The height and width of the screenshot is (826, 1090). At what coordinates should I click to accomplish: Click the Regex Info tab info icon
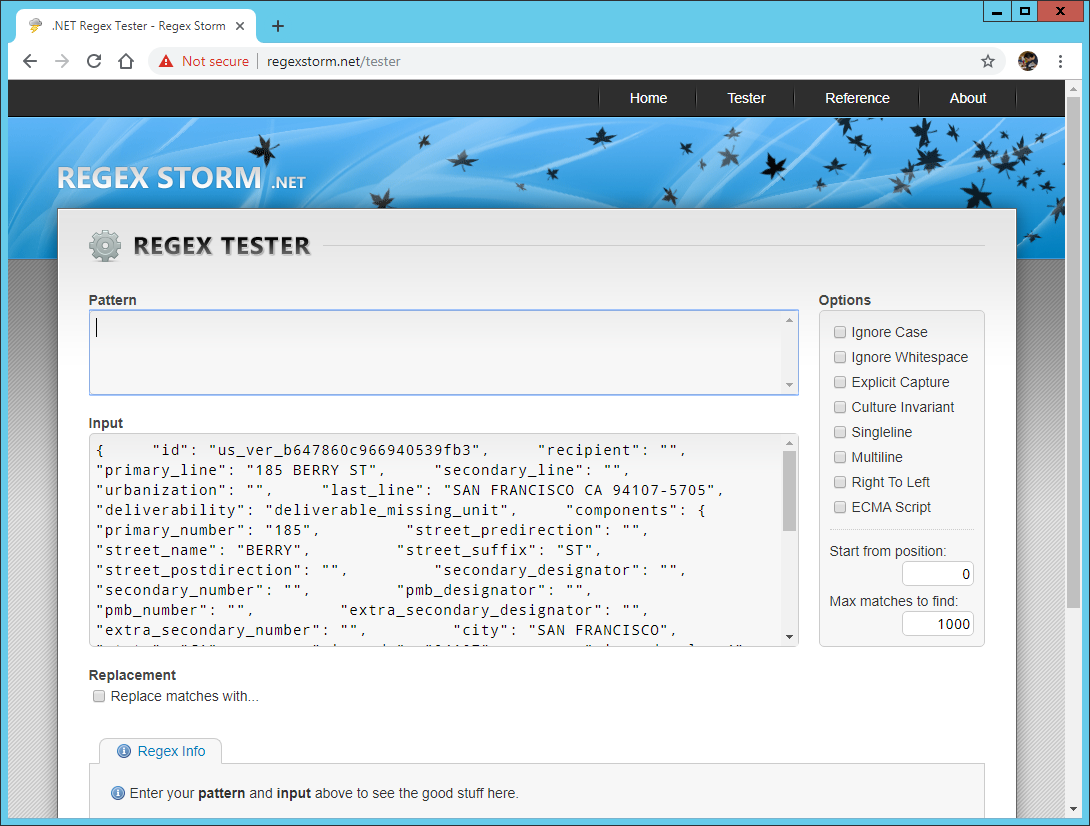click(x=124, y=751)
